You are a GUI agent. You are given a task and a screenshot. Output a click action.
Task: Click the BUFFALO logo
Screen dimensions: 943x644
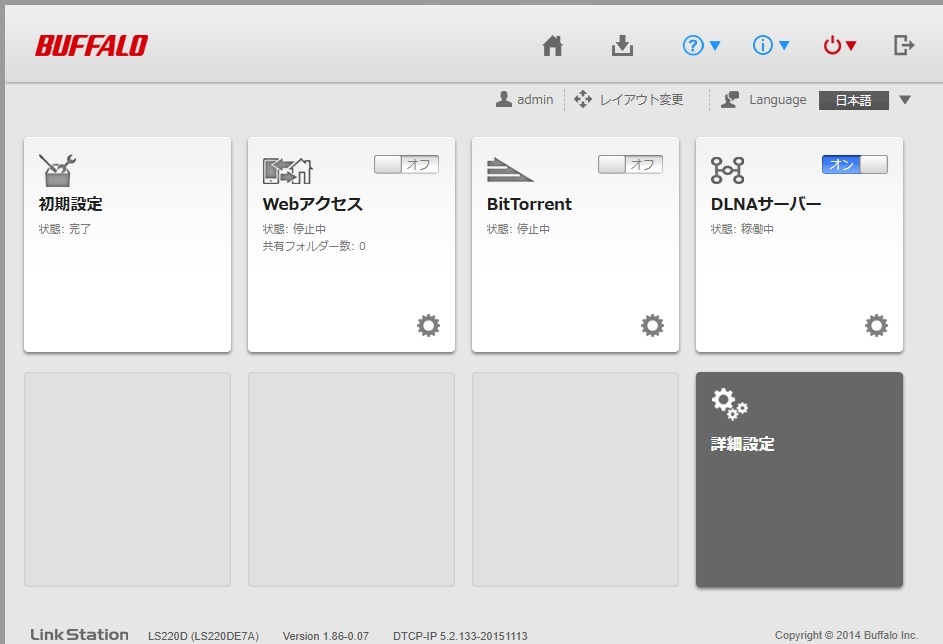[x=91, y=46]
